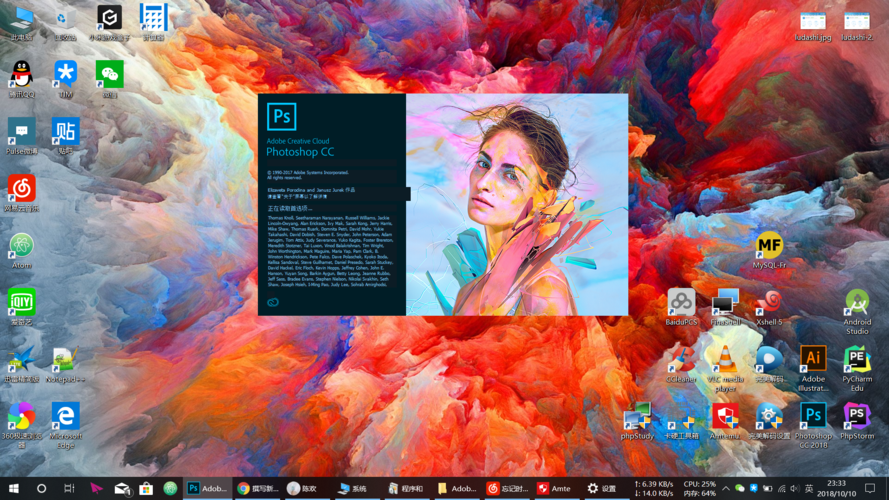
Task: Launch PhpStorm from the desktop
Action: click(x=857, y=421)
